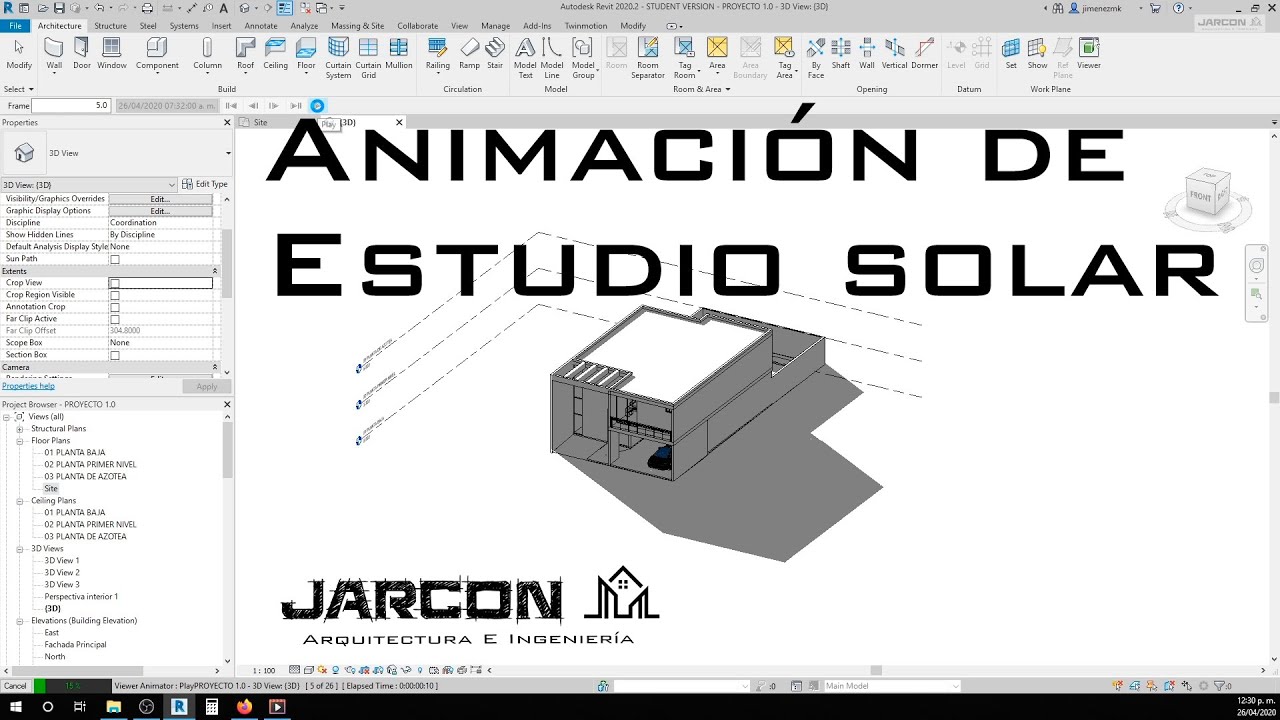The width and height of the screenshot is (1280, 720).
Task: Open Calculator from the Windows taskbar
Action: [x=212, y=707]
